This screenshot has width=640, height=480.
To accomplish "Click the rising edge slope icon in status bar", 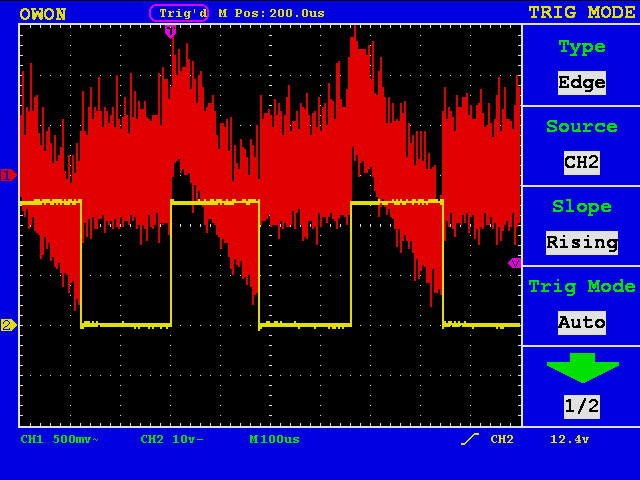I will pyautogui.click(x=470, y=439).
